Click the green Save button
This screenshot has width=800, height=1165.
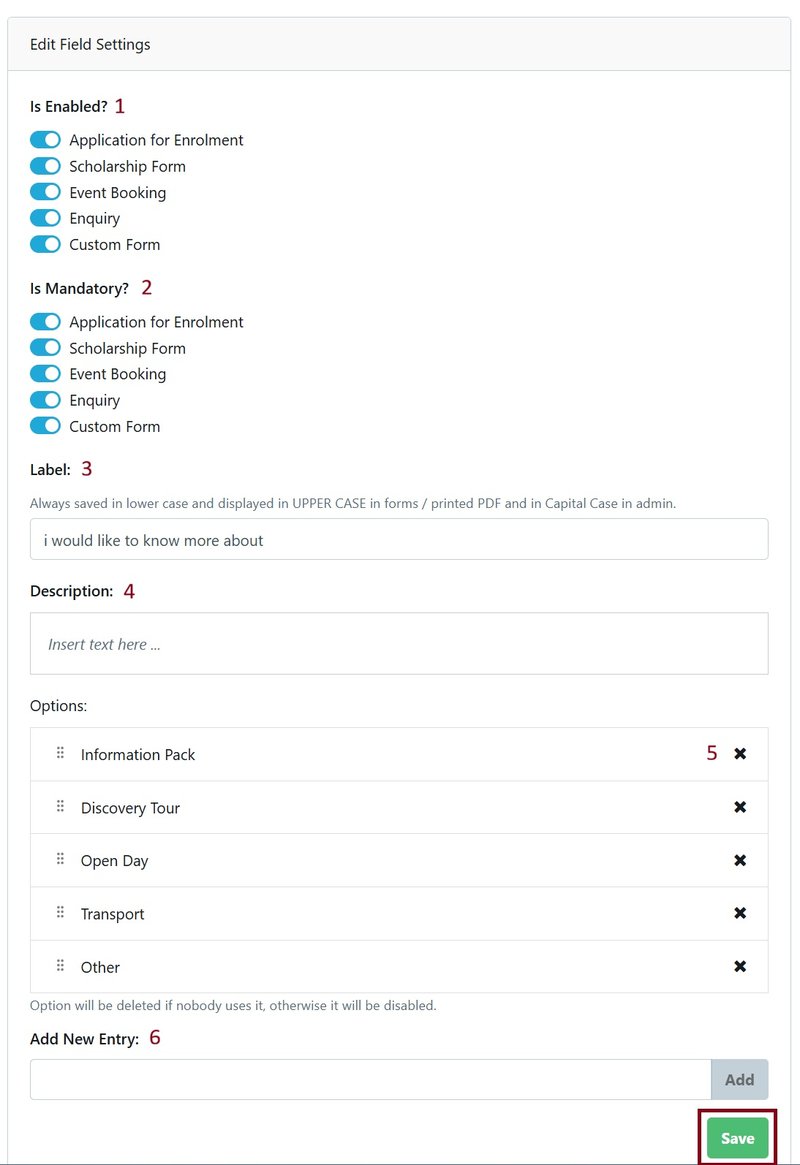(x=737, y=1138)
